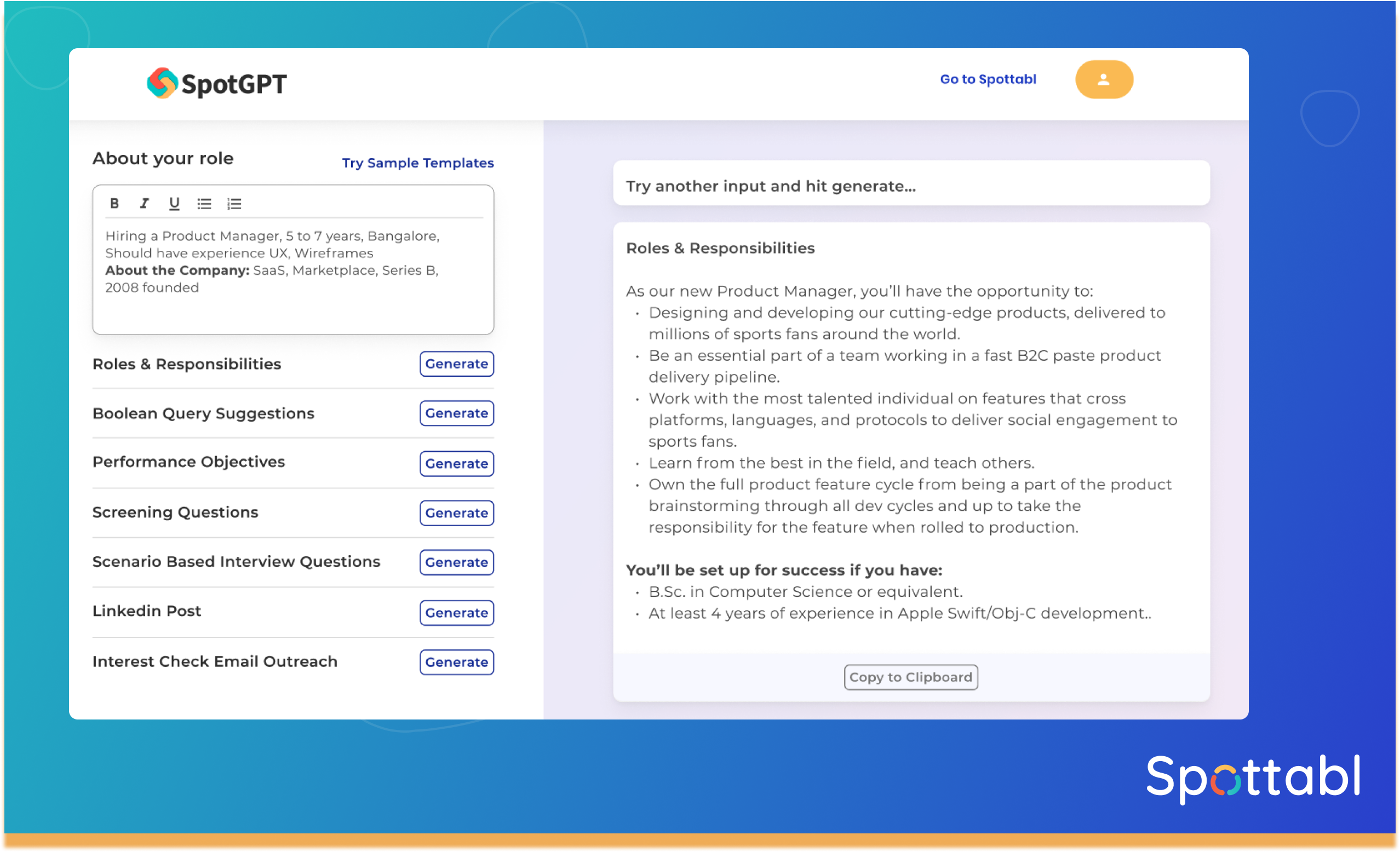
Task: Click the 'B.Sc. in Computer Science' bullet
Action: pos(806,592)
